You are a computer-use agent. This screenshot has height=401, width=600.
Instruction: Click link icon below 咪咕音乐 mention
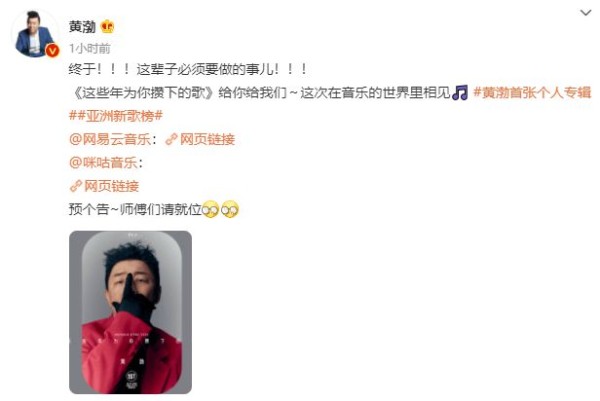76,186
